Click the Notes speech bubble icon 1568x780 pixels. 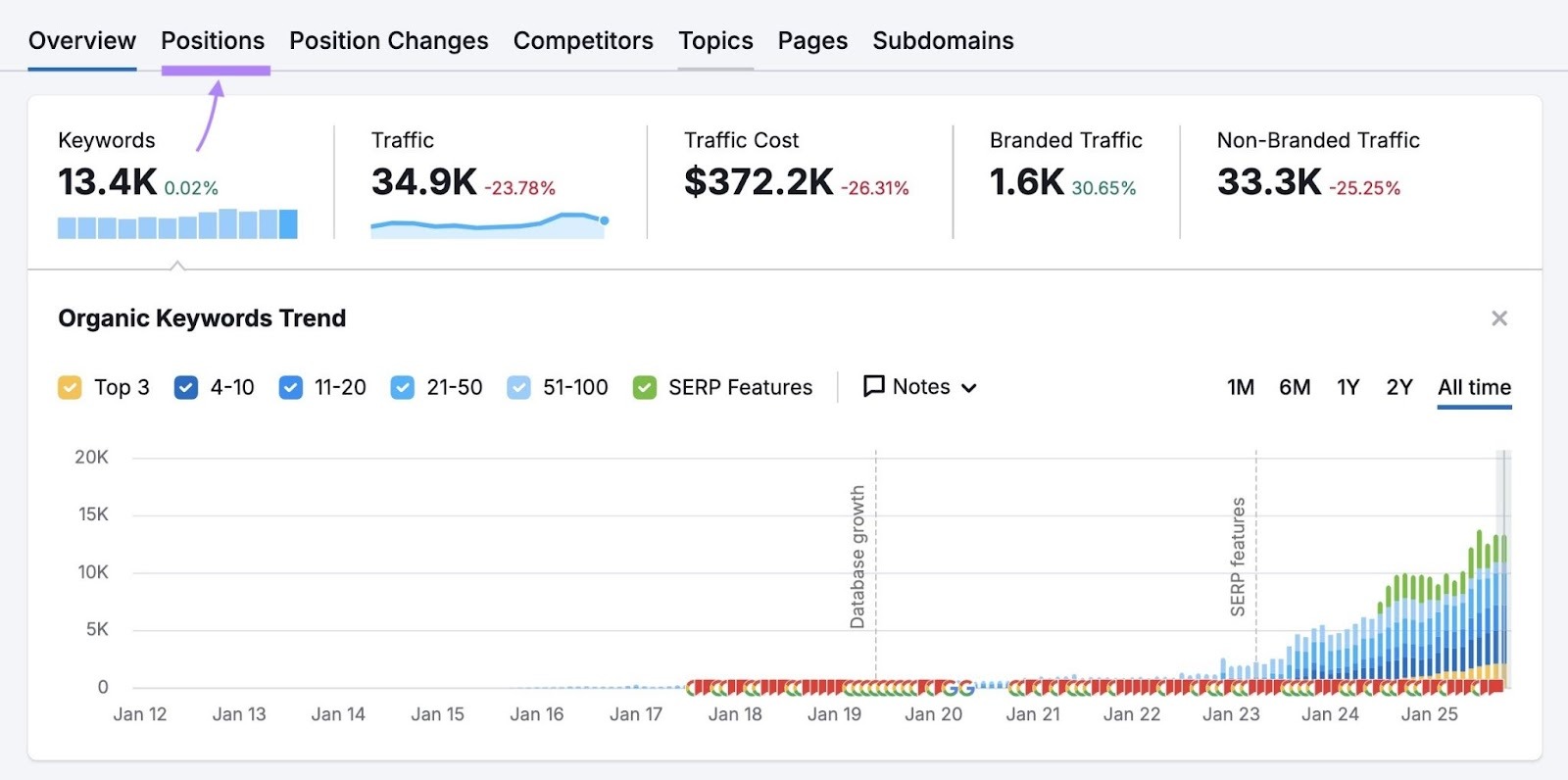(x=873, y=386)
